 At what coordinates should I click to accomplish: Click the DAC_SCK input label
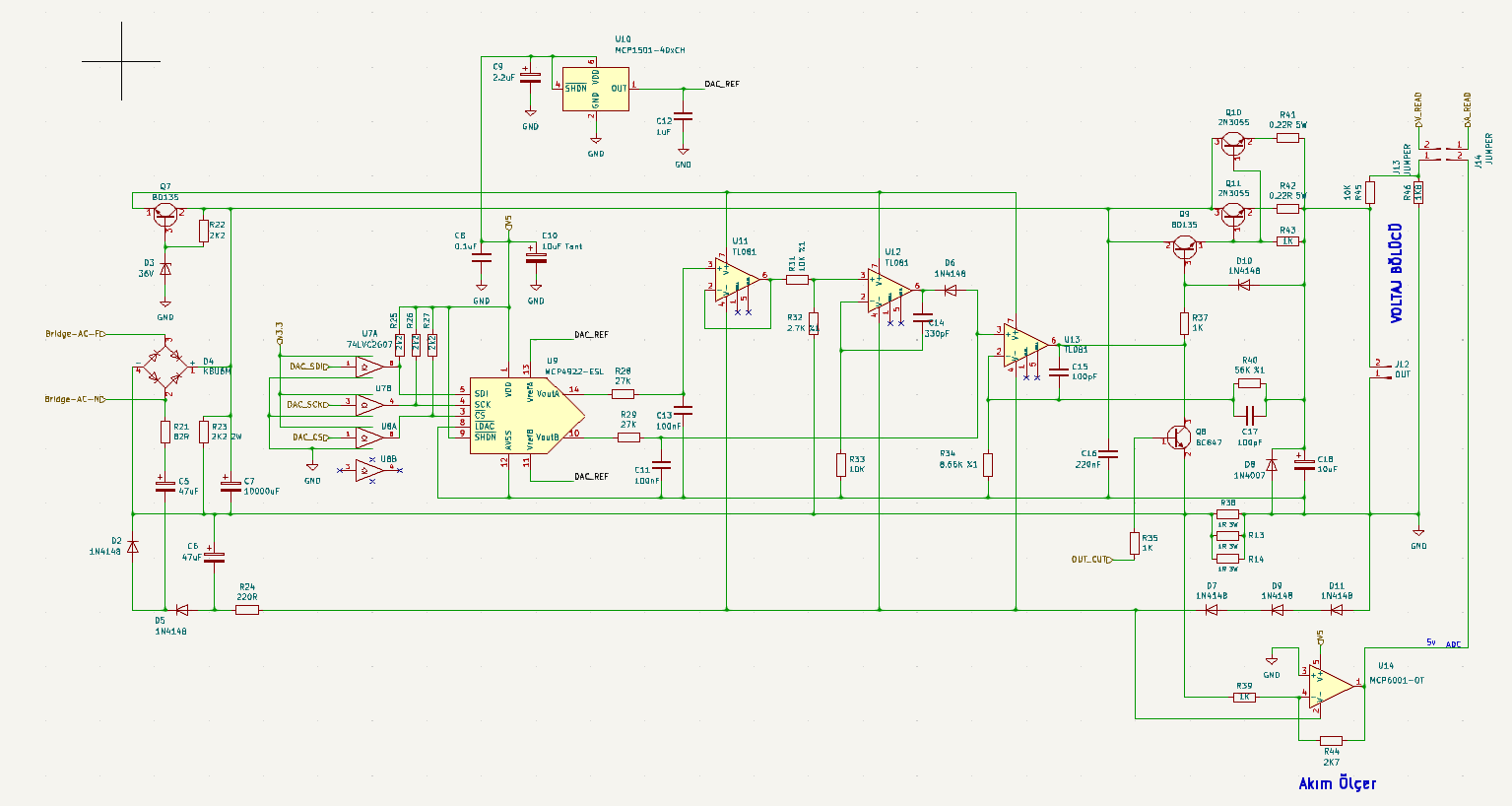point(309,404)
